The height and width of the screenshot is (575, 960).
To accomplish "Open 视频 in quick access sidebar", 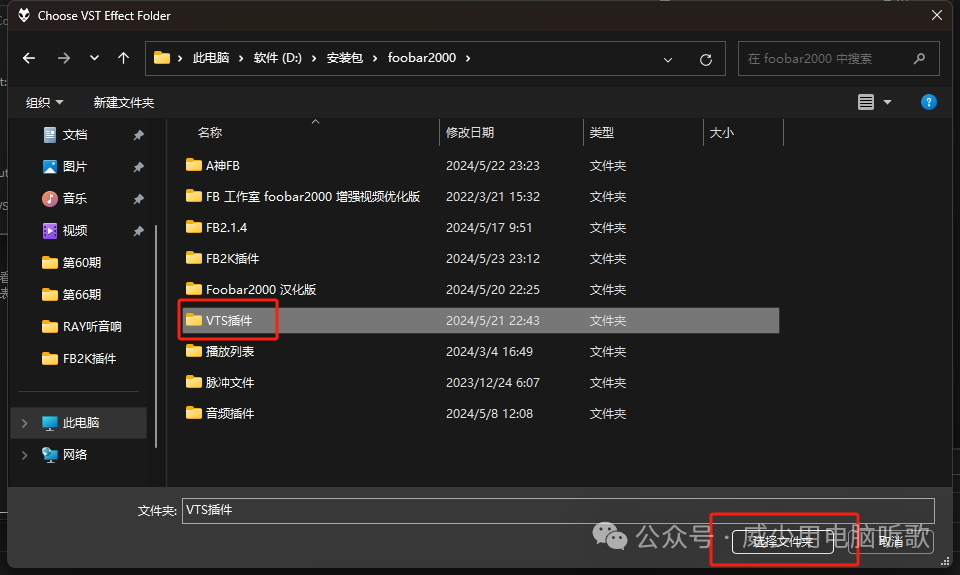I will point(75,230).
